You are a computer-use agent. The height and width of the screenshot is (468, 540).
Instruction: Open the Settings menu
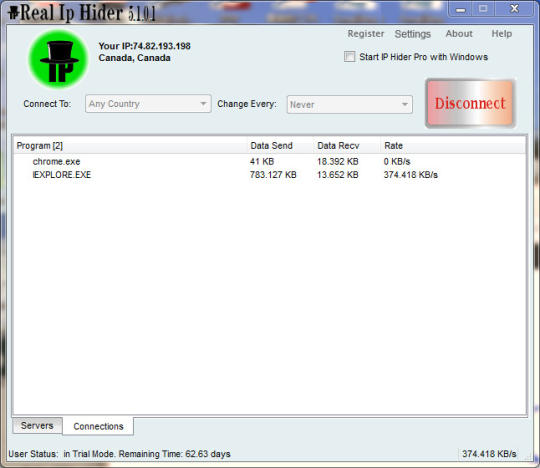pyautogui.click(x=413, y=34)
